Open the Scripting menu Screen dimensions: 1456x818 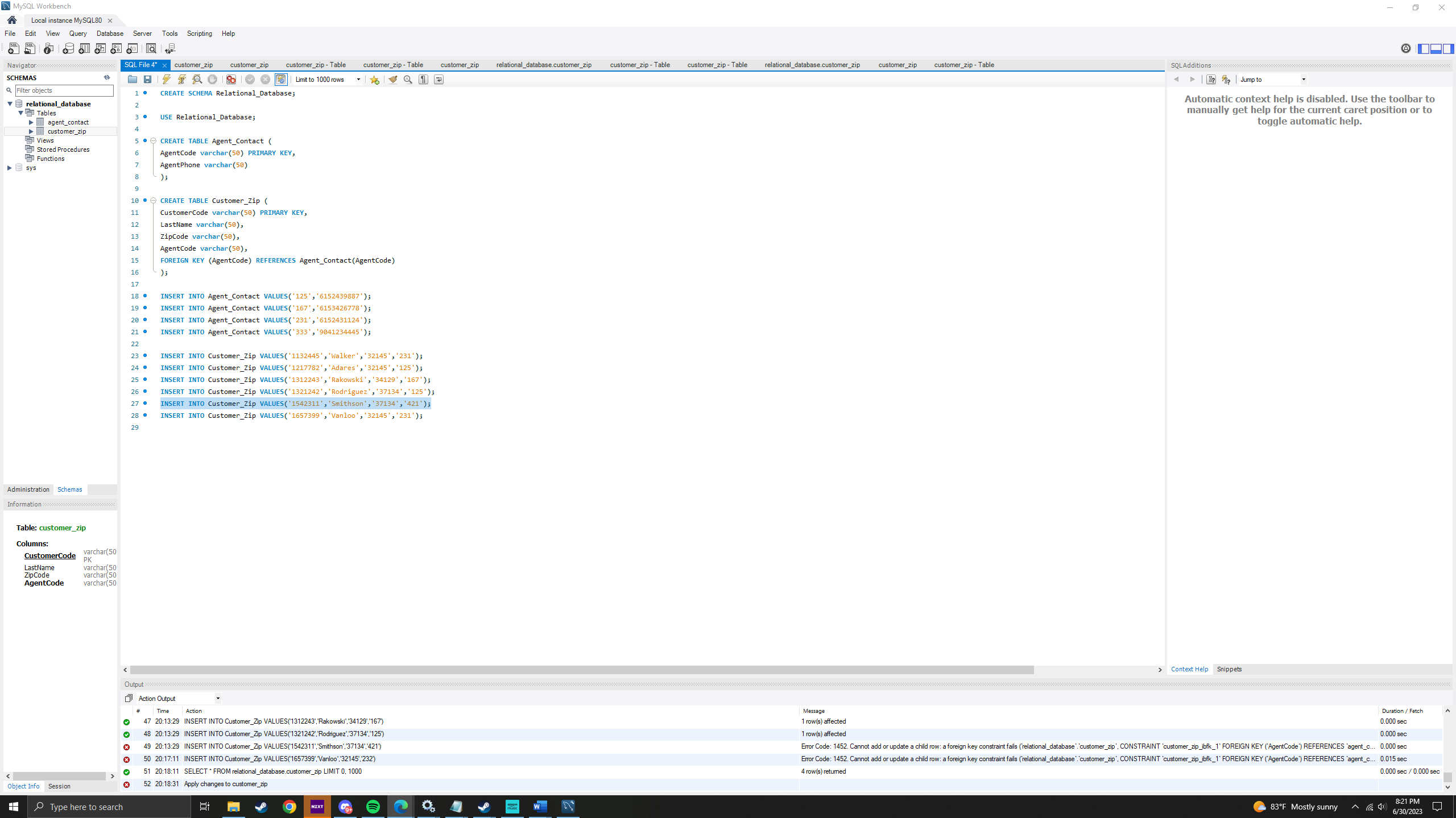click(x=199, y=34)
